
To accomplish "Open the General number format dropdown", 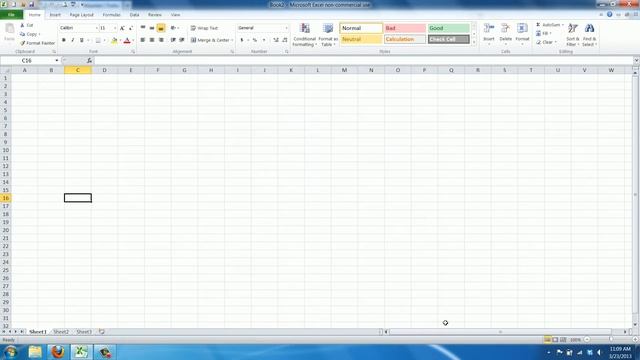I will (x=286, y=28).
